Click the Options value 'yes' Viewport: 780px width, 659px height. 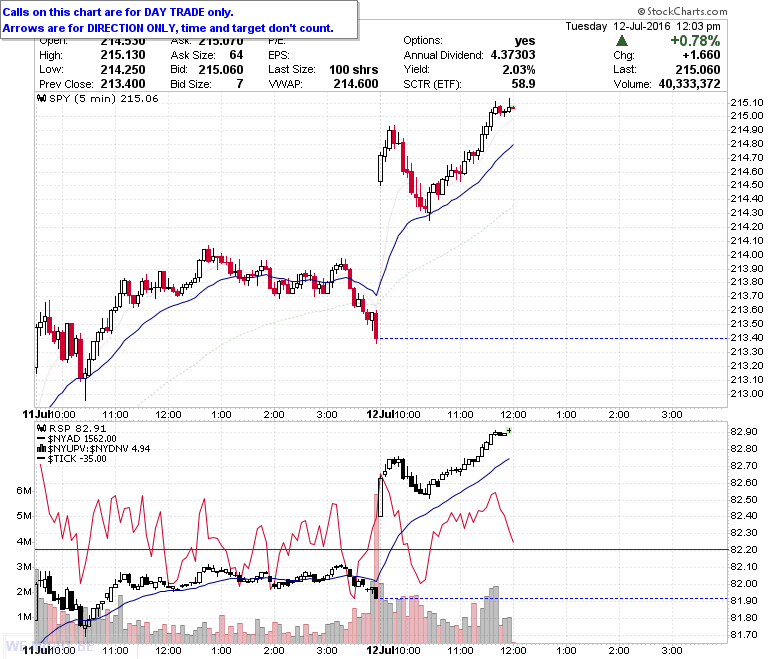[525, 41]
